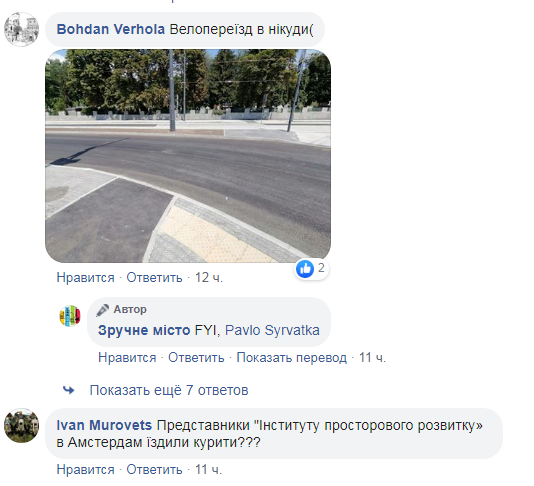The height and width of the screenshot is (486, 534).
Task: Like Ivan Murovets' comment
Action: [x=85, y=470]
